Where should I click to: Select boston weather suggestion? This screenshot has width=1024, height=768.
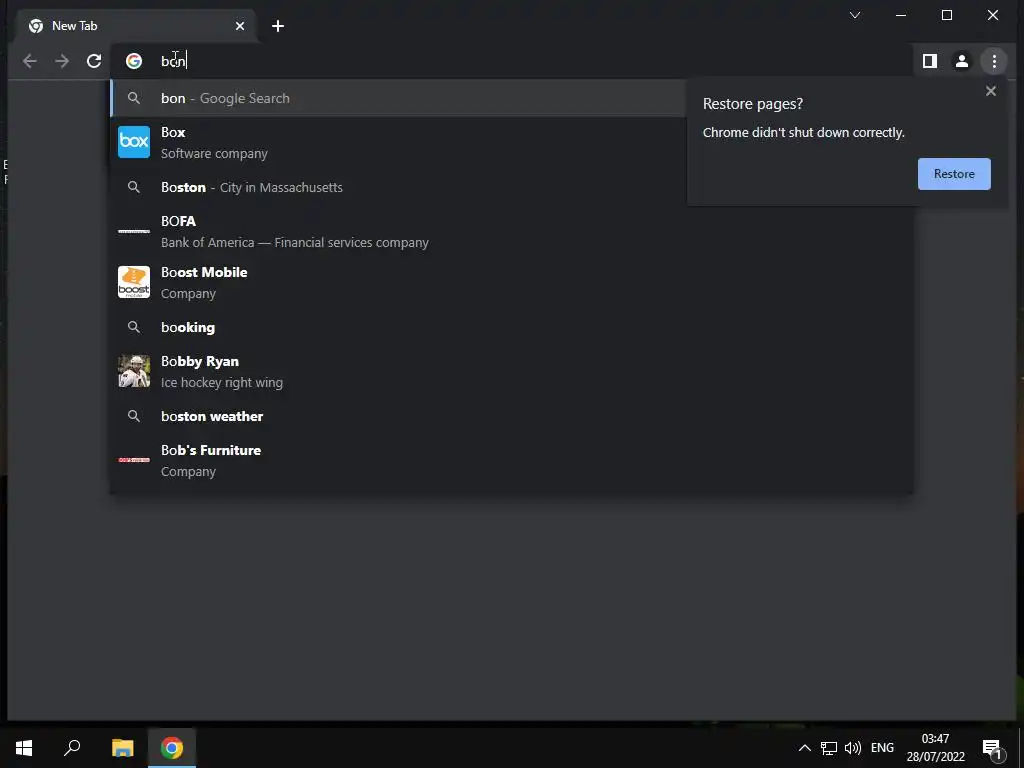[x=511, y=416]
